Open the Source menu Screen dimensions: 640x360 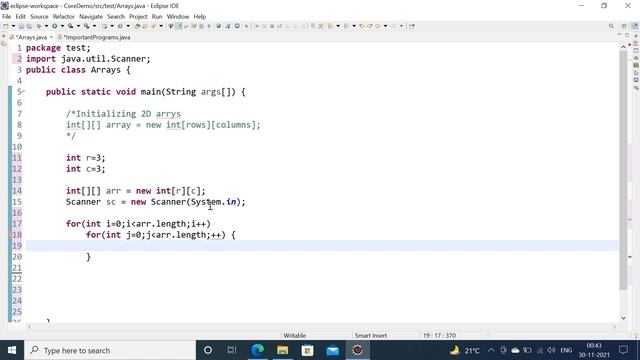(x=39, y=17)
